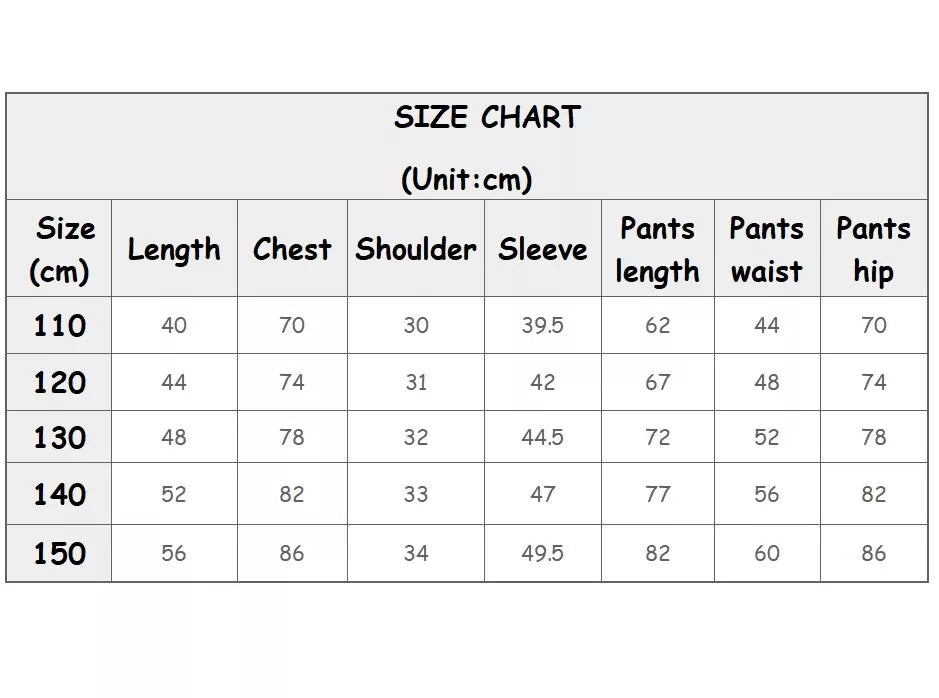939x698 pixels.
Task: Select the Length column header
Action: [x=174, y=248]
